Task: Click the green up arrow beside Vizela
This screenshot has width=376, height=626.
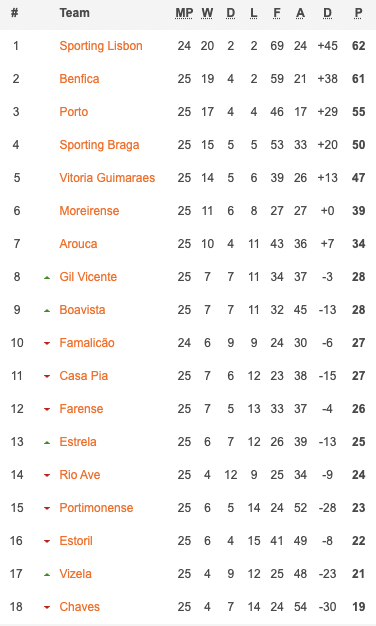Action: 47,574
